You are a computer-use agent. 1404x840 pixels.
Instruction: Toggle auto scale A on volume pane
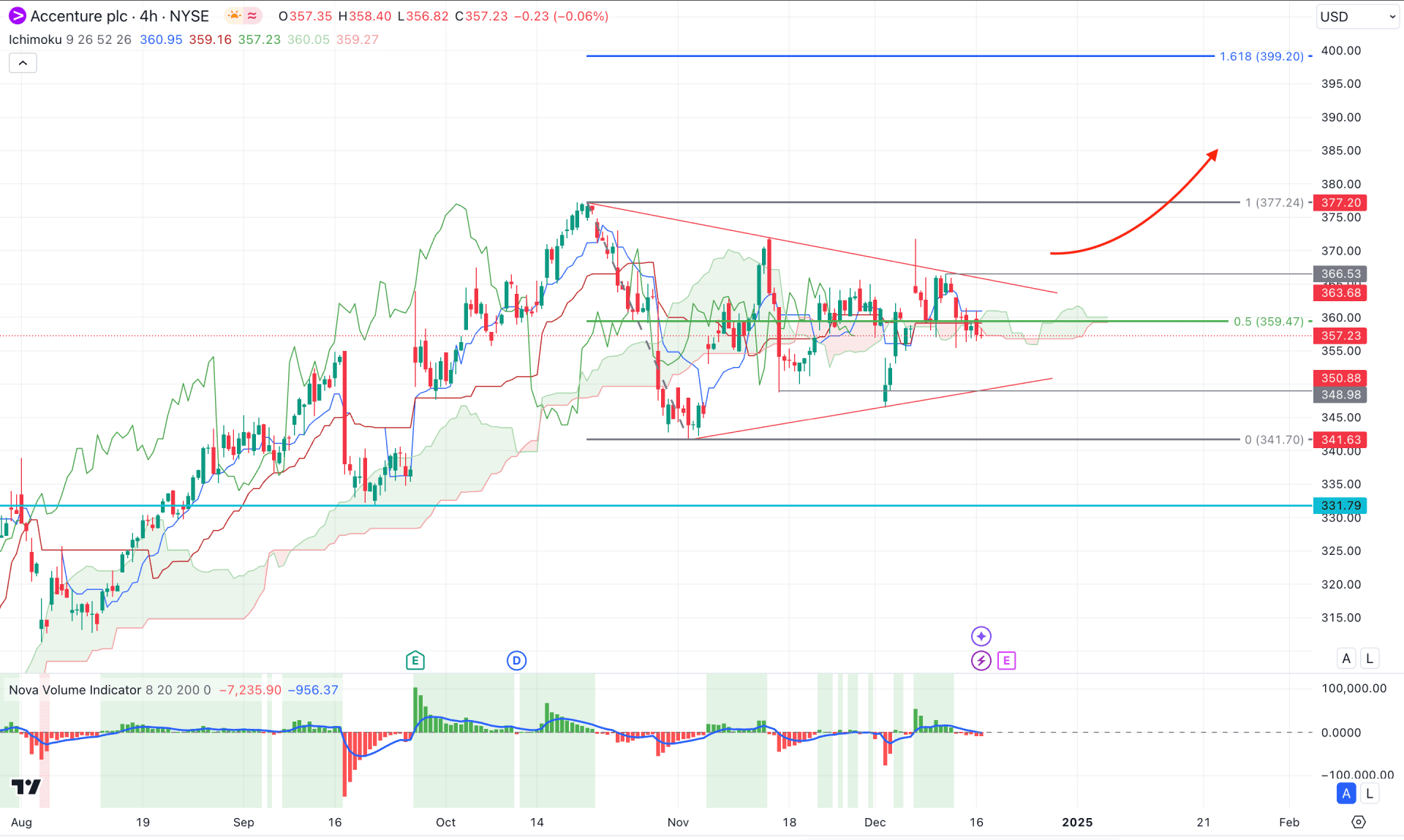point(1346,793)
